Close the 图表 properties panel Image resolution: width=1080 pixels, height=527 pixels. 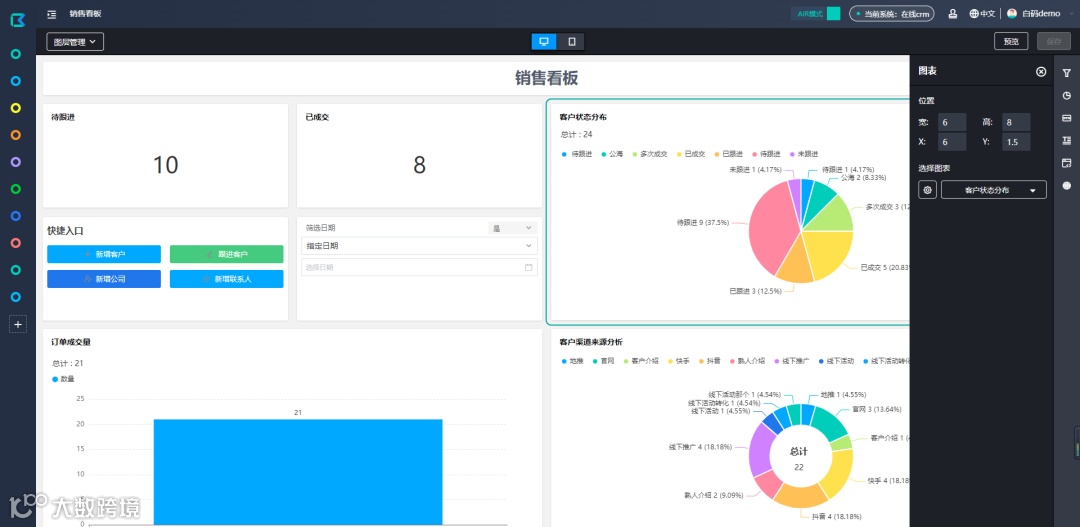tap(1041, 72)
